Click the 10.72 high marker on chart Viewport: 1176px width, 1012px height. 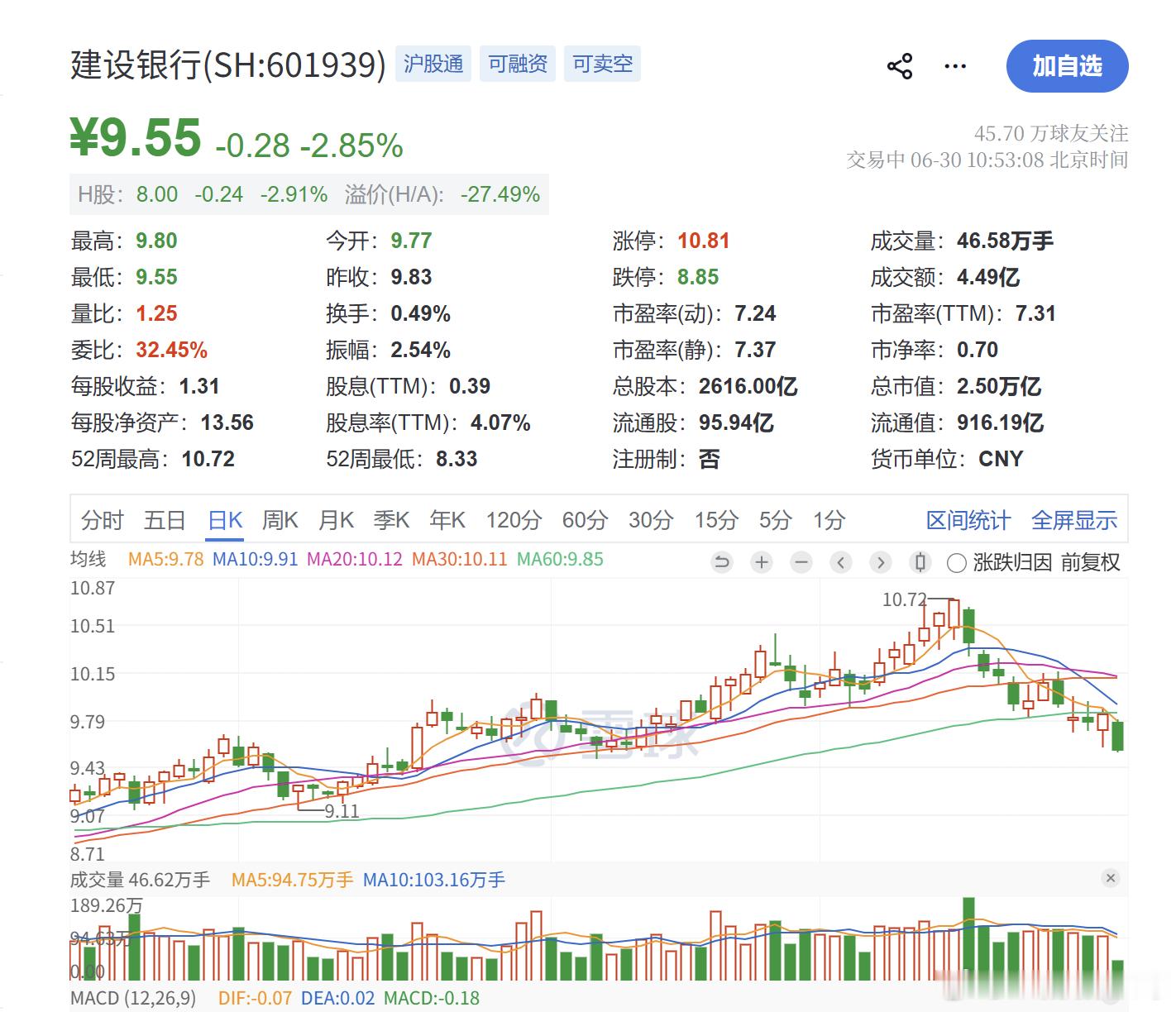click(905, 599)
